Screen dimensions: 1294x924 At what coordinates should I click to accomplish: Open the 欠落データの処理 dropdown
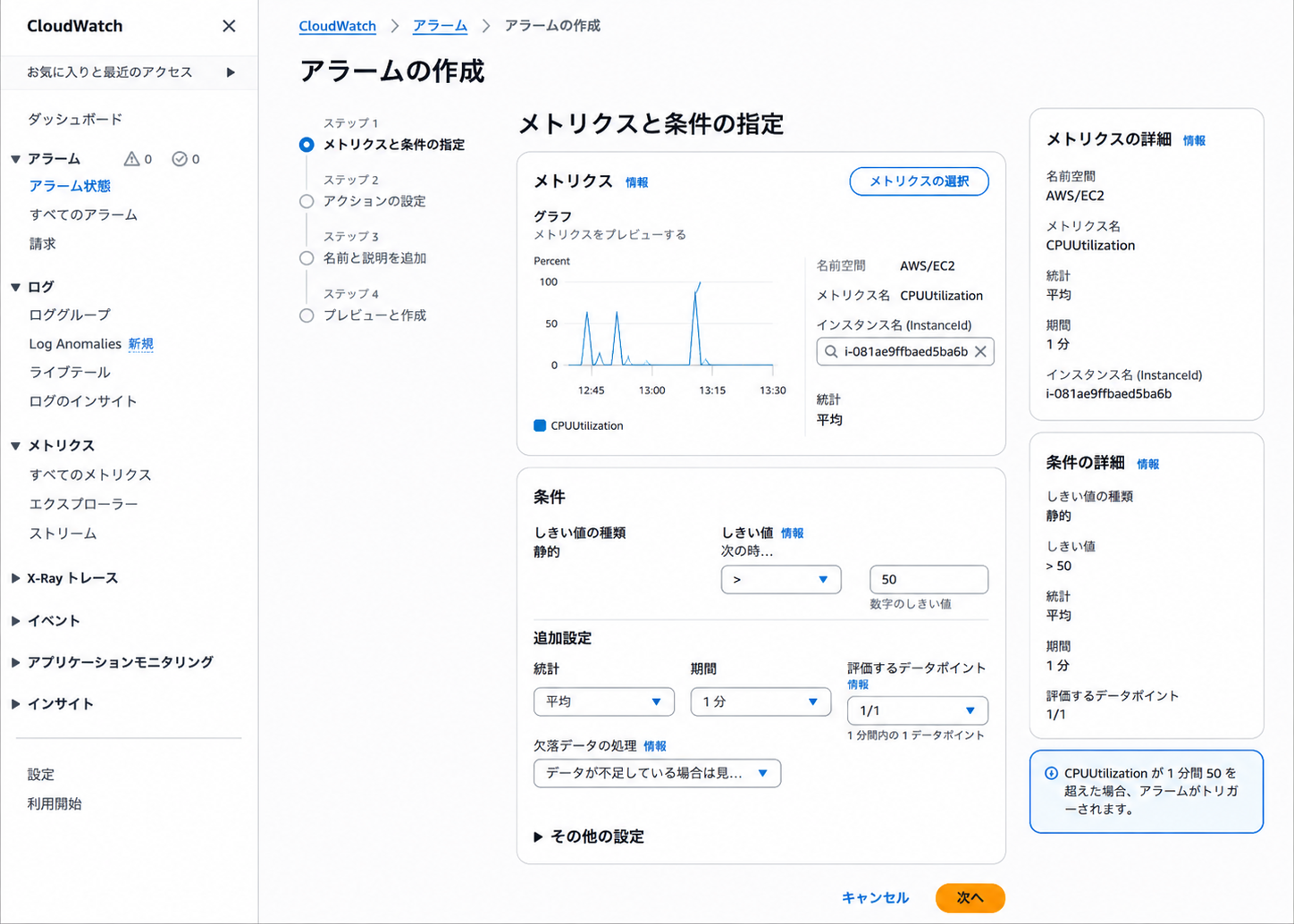[657, 773]
